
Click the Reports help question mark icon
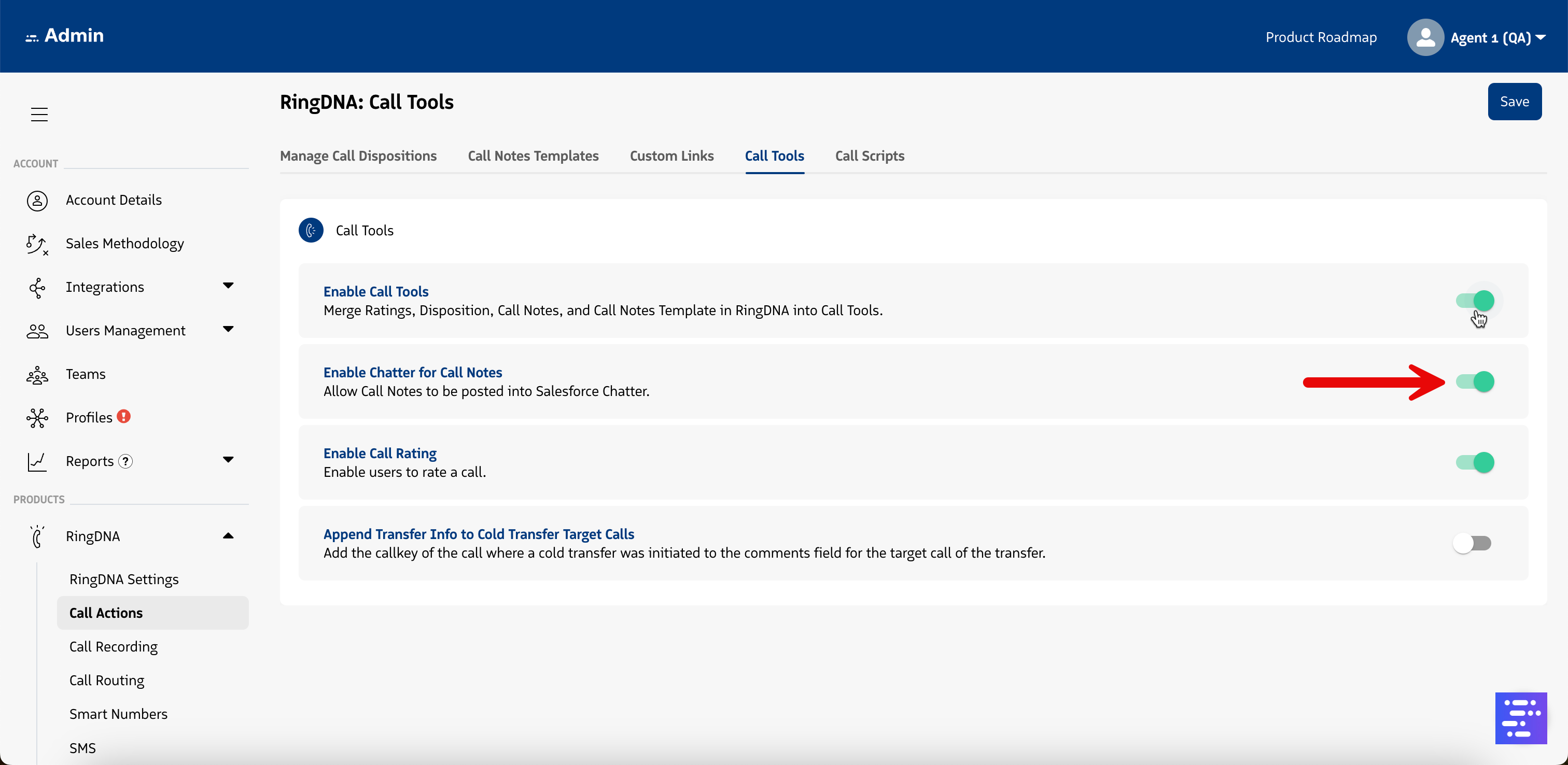pos(125,461)
